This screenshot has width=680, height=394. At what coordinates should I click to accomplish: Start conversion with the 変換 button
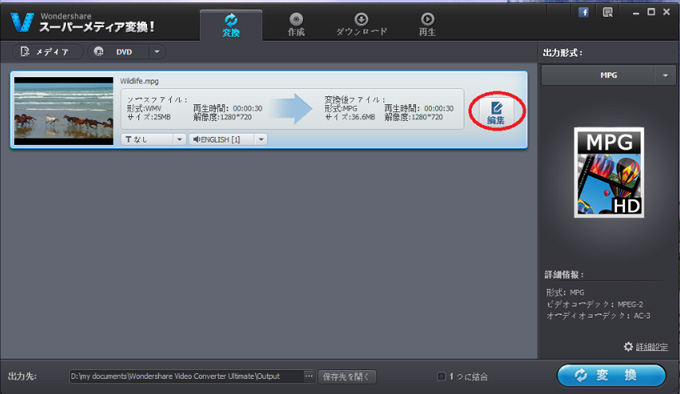click(x=611, y=375)
